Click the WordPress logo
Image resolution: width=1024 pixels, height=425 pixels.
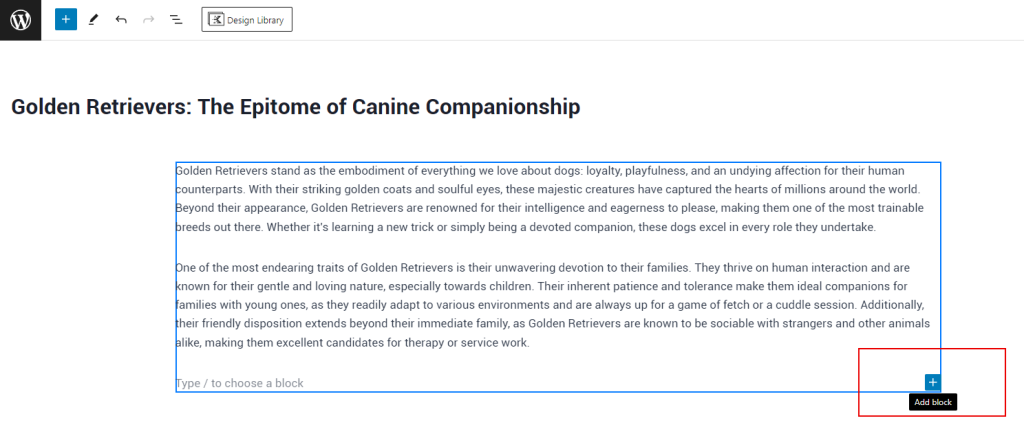[x=20, y=20]
